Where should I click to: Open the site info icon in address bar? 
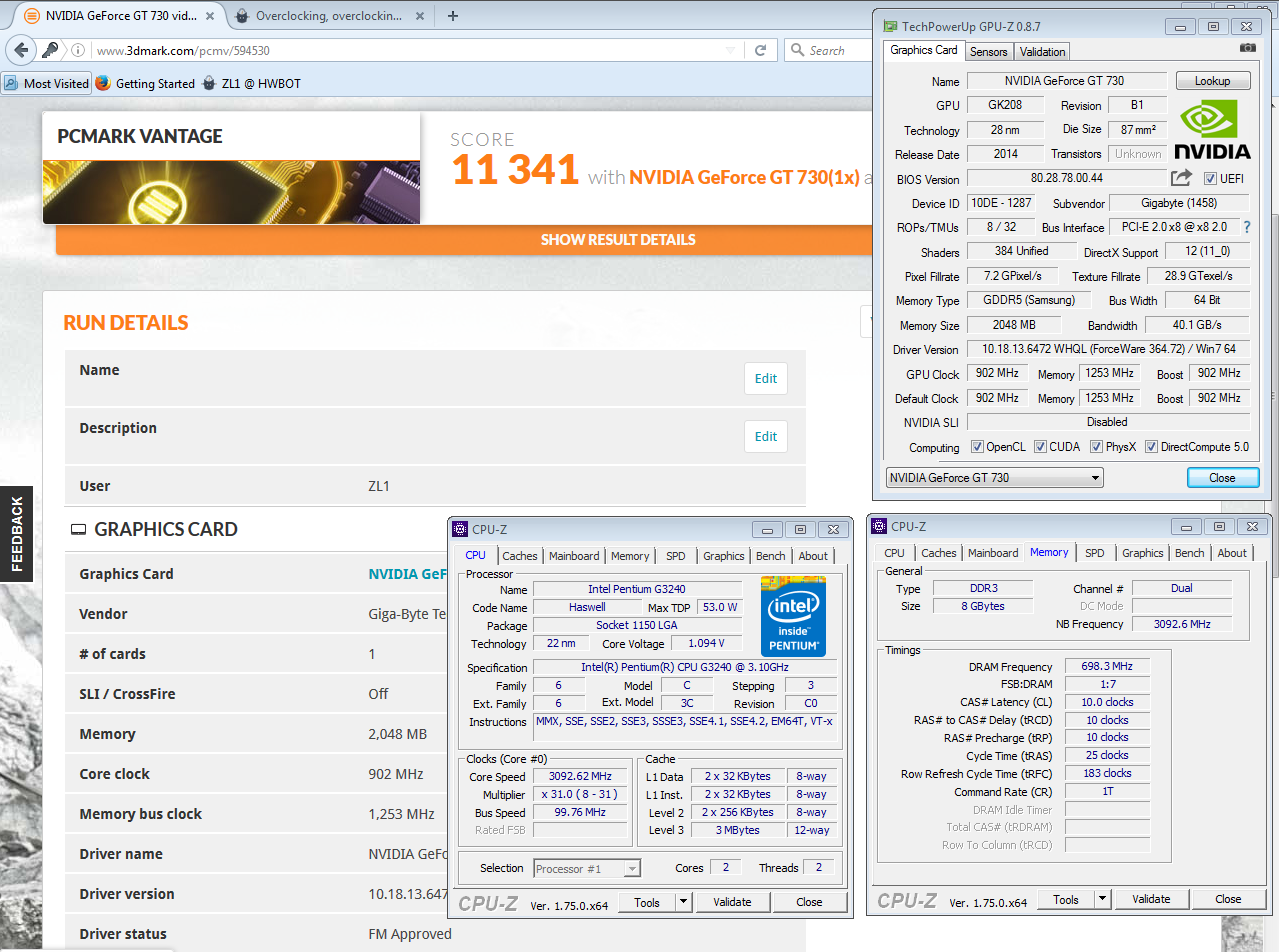click(80, 50)
